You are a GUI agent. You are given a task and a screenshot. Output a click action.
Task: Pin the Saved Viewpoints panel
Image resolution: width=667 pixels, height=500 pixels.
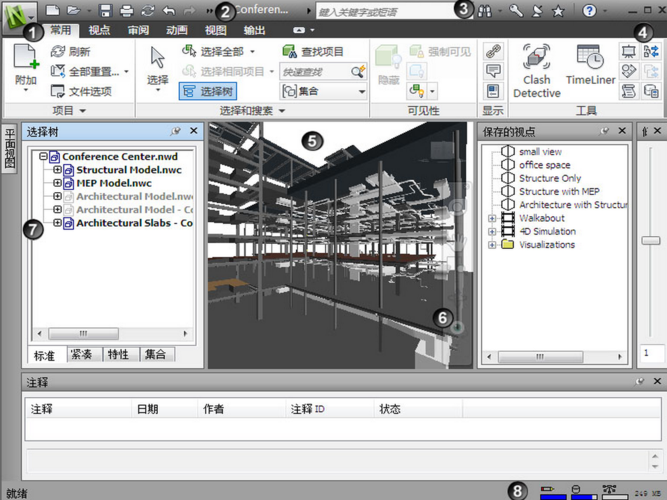tap(605, 131)
